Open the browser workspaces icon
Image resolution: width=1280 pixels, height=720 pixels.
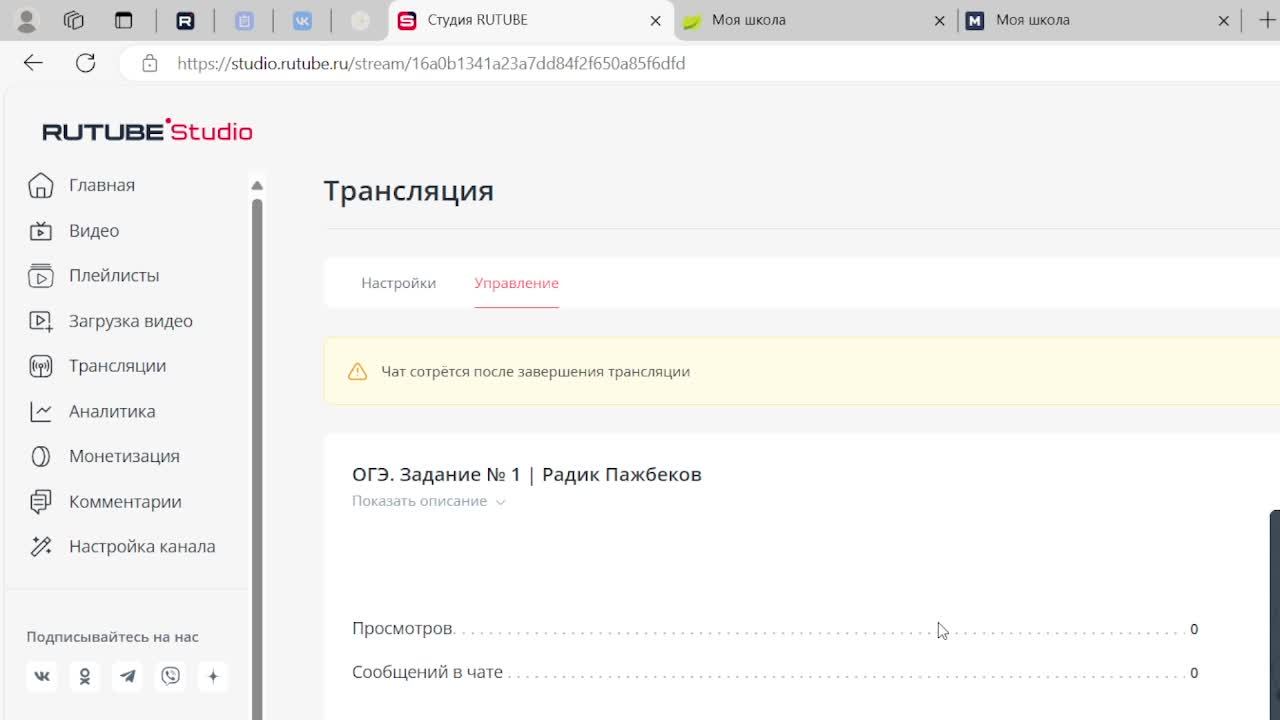(x=73, y=20)
